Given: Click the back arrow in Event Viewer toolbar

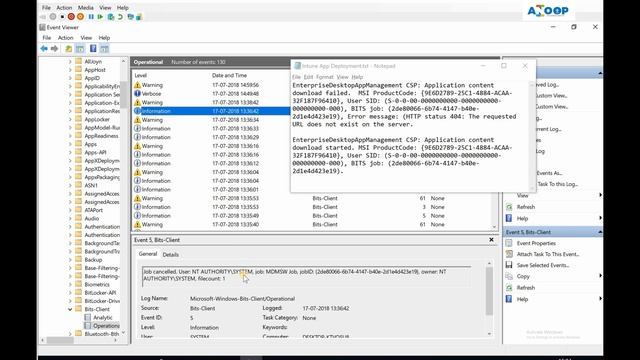Looking at the screenshot, I should (44, 49).
